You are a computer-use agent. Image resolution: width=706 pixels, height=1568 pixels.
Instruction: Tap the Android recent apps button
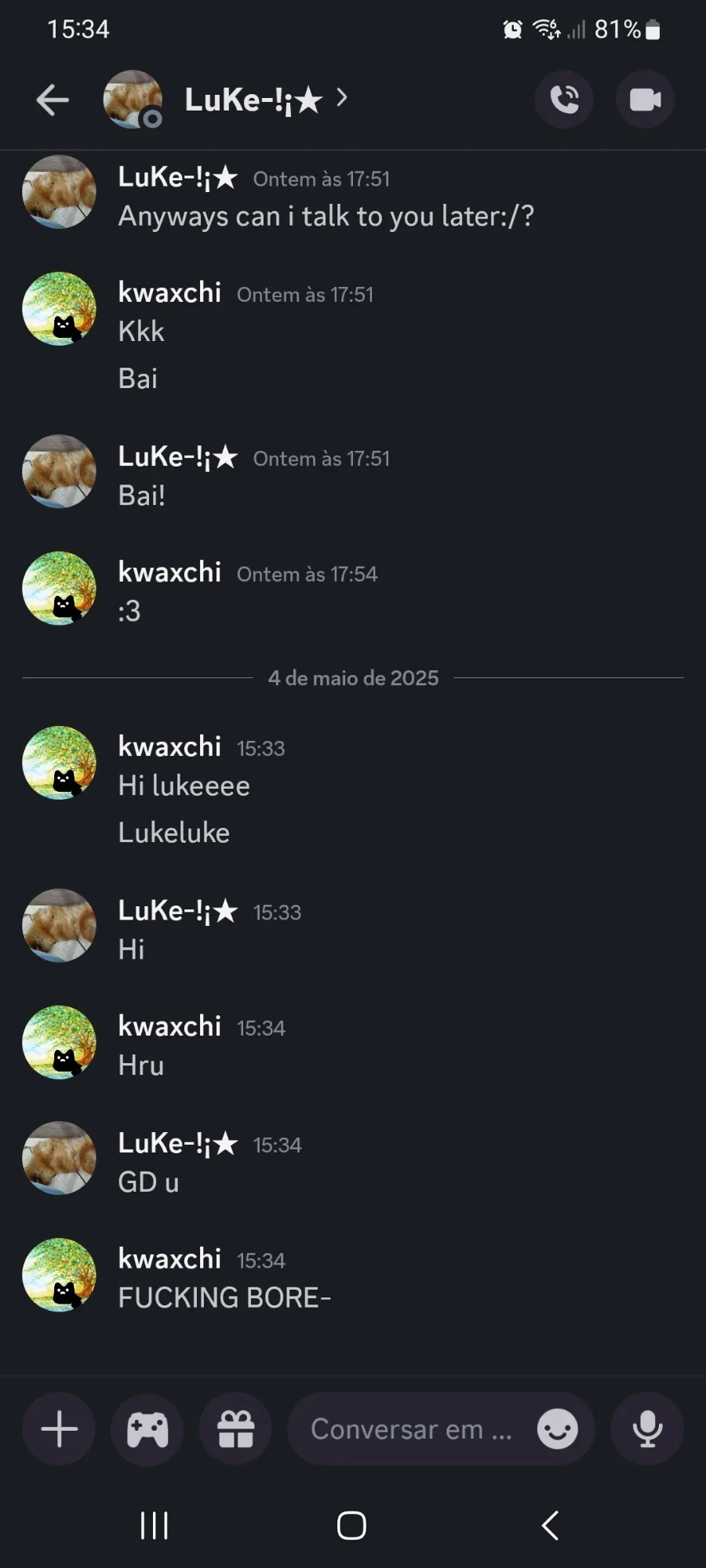point(154,1526)
